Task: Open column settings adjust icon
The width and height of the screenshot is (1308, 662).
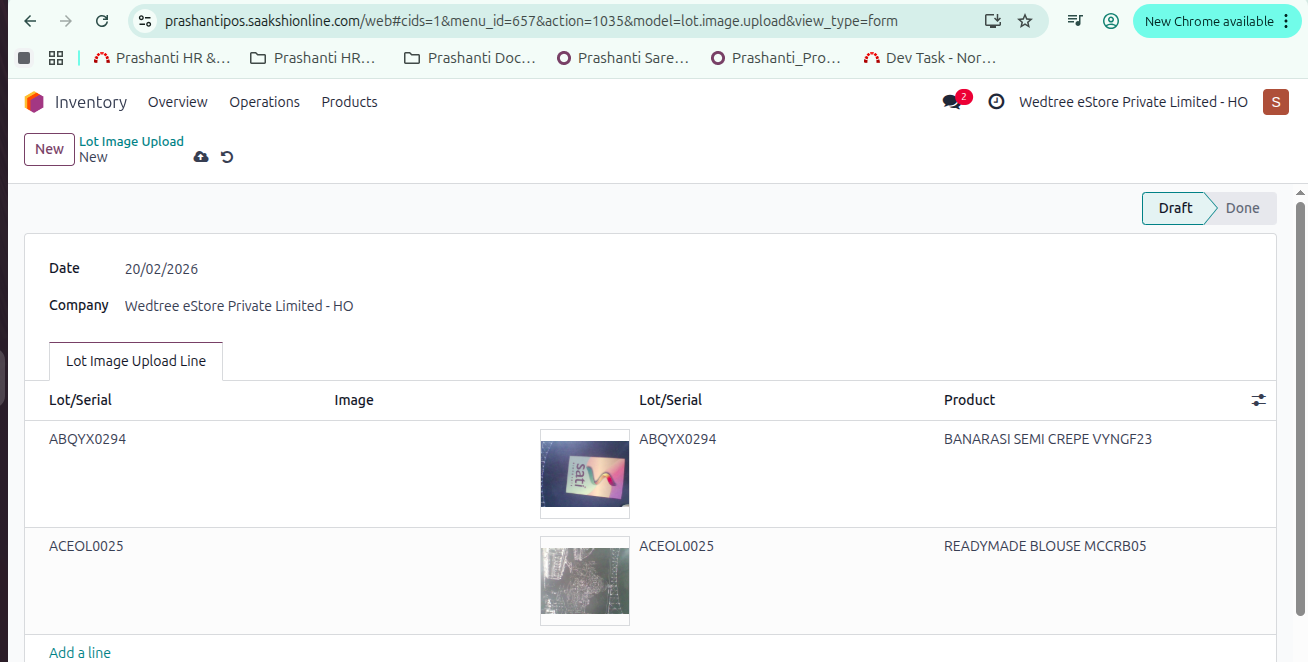Action: (1258, 400)
